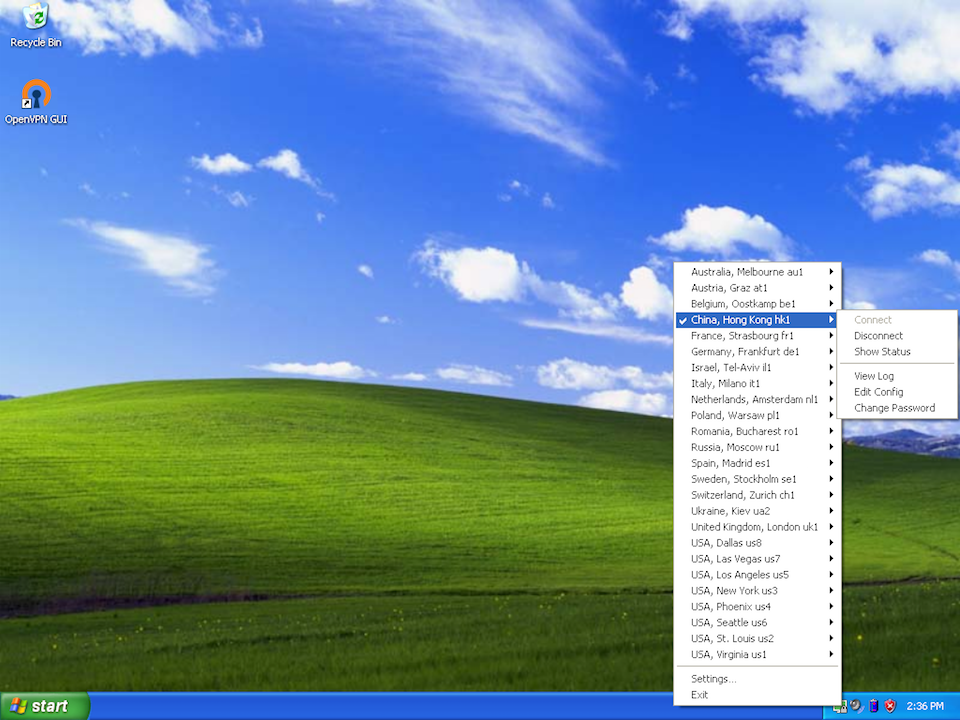
Task: Choose Exit in the OpenVPN menu
Action: tap(699, 695)
